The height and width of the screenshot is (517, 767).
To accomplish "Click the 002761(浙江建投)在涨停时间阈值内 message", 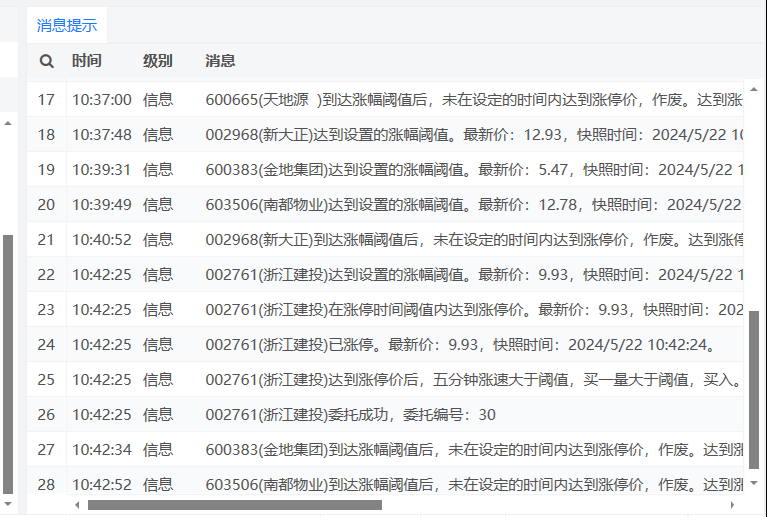I will [x=474, y=310].
